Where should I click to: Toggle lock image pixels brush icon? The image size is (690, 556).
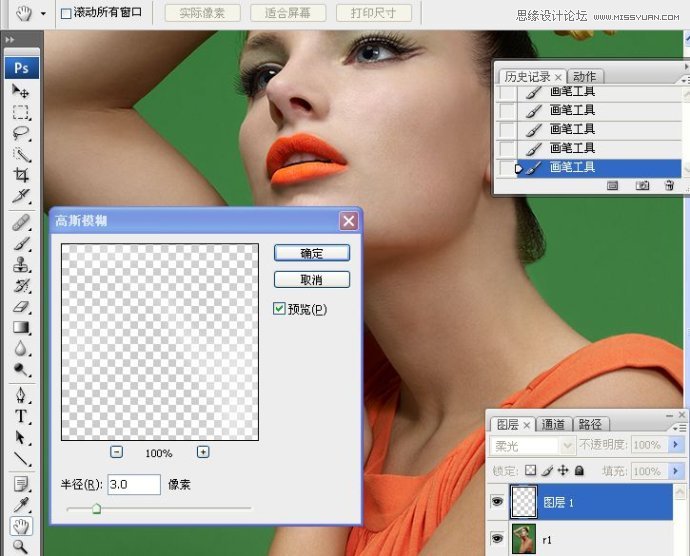click(547, 470)
